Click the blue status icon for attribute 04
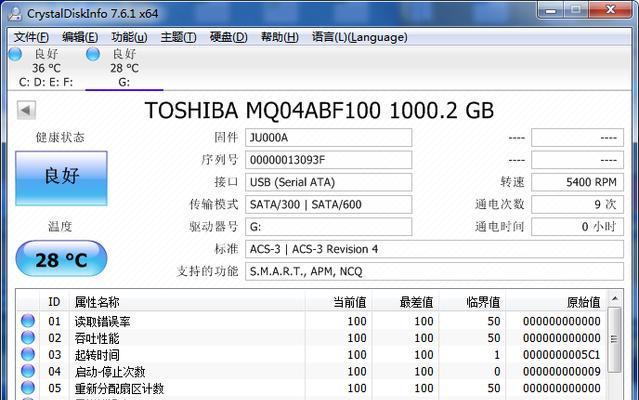 28,371
